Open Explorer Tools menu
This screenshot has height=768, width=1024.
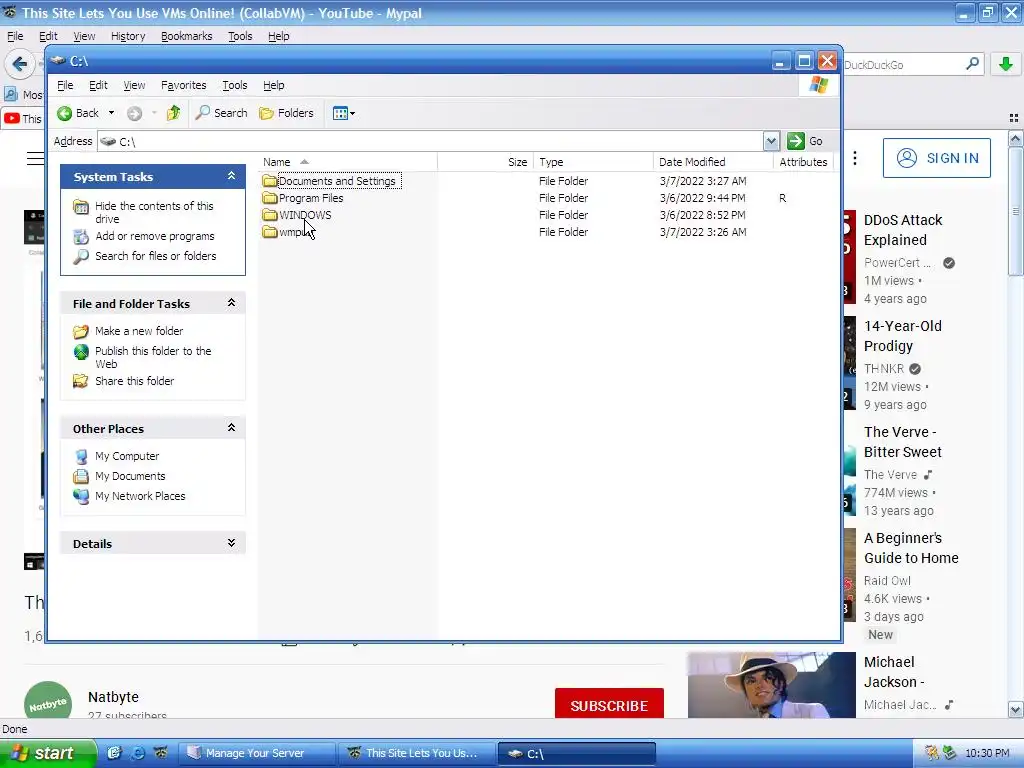[x=234, y=85]
